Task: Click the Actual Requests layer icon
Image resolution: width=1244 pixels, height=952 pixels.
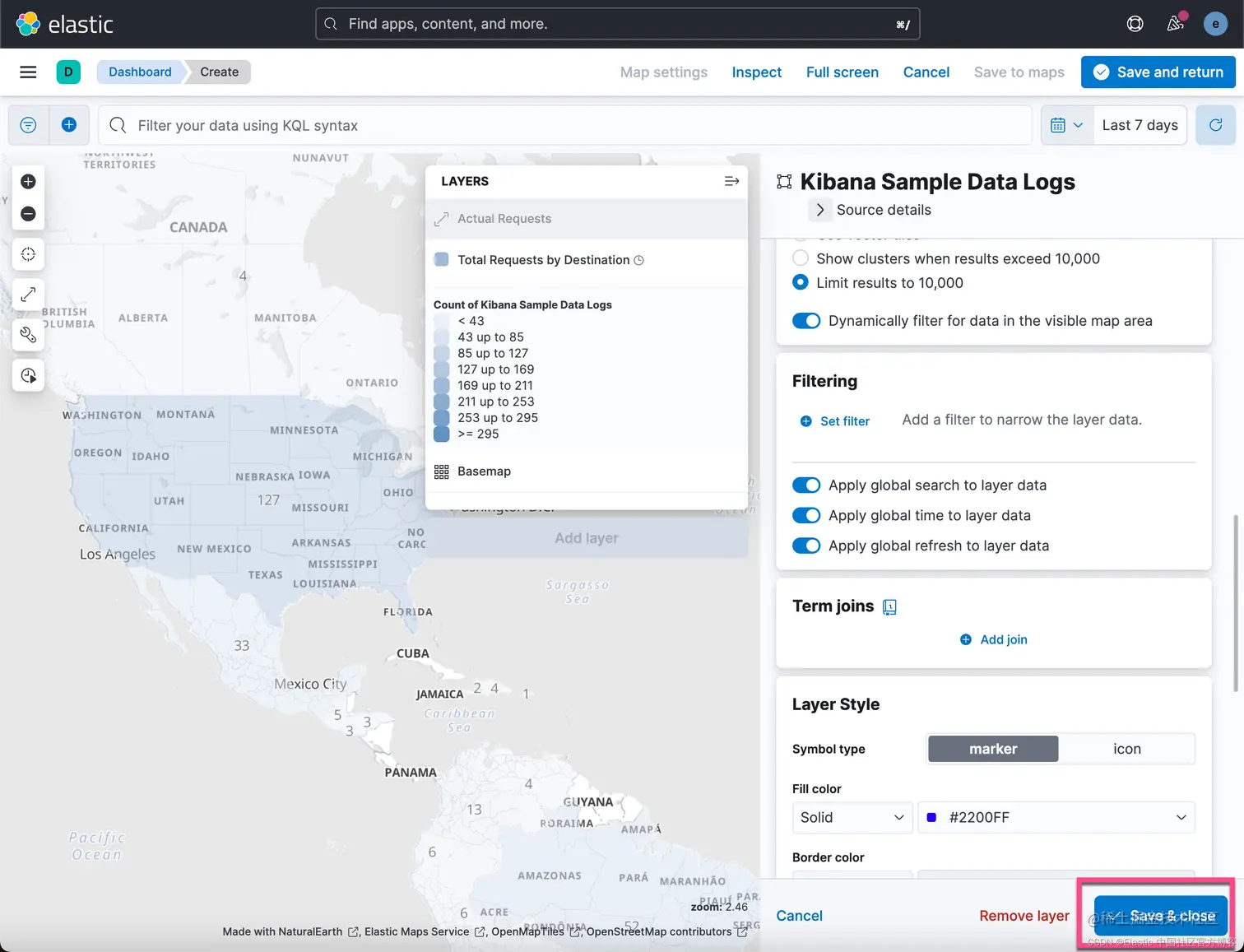Action: coord(441,219)
